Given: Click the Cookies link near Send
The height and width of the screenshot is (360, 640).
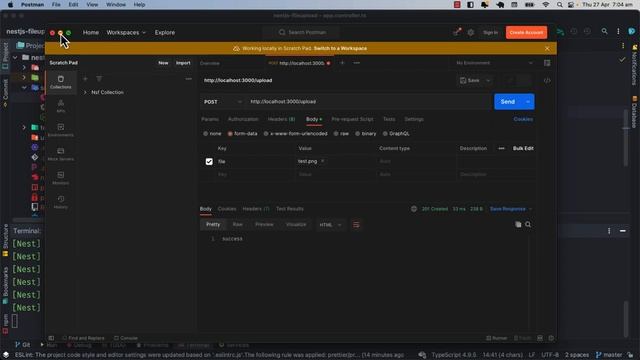Looking at the screenshot, I should point(523,119).
